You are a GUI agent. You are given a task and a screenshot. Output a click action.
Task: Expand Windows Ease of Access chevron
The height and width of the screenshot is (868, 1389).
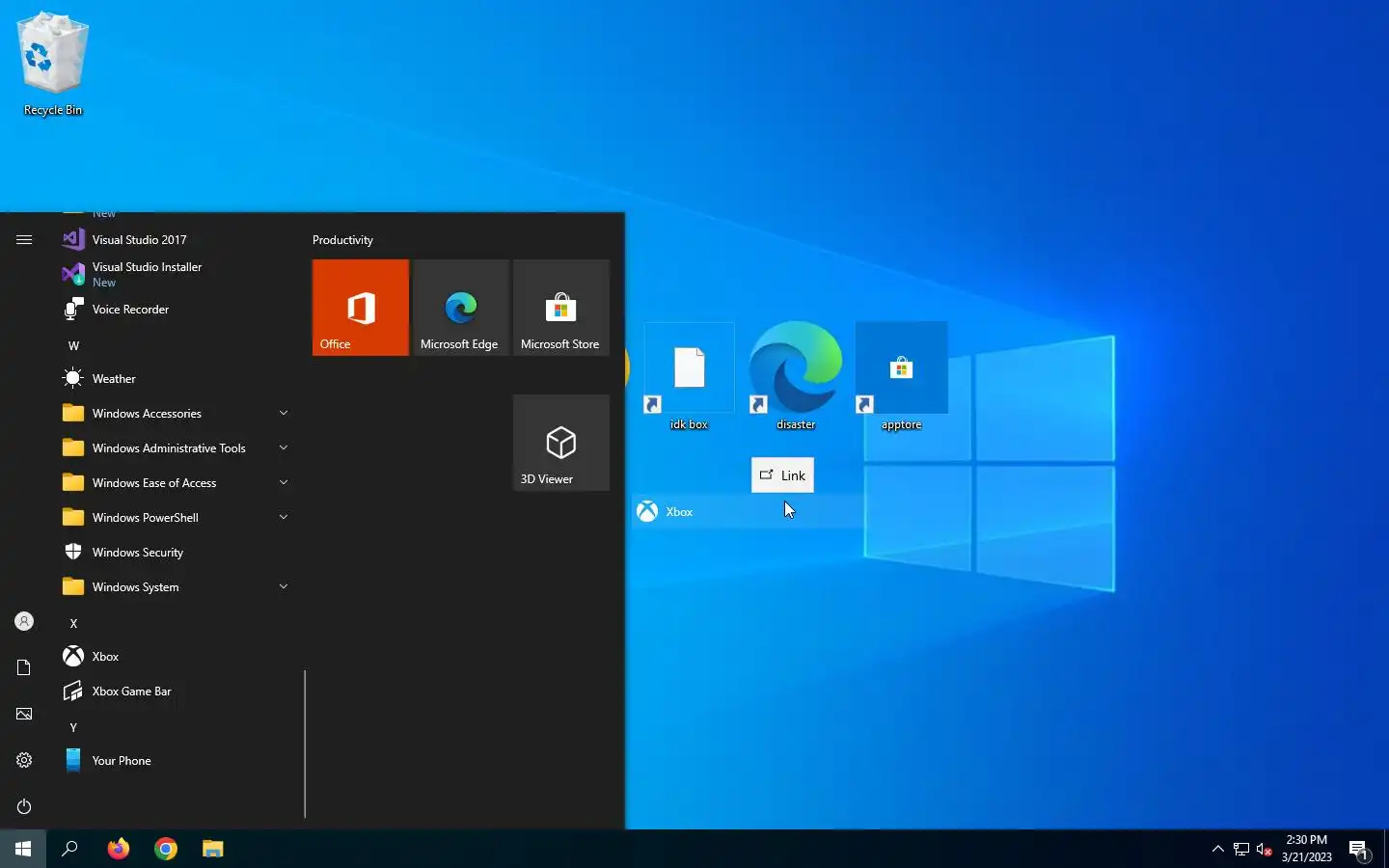coord(284,482)
